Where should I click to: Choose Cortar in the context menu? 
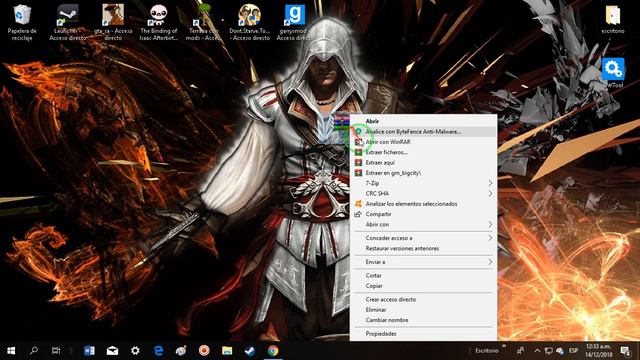coord(424,276)
